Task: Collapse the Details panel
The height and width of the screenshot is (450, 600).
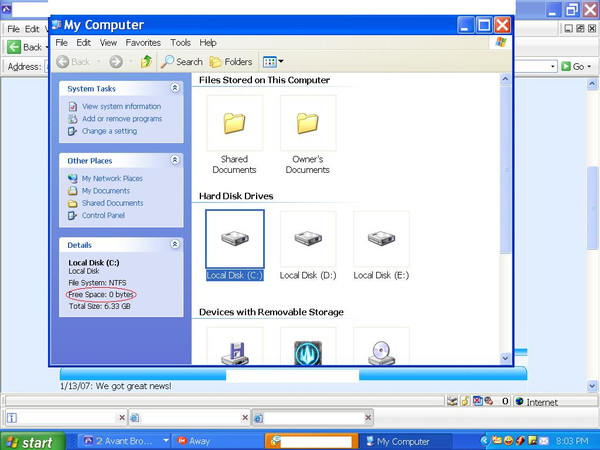Action: coord(175,244)
